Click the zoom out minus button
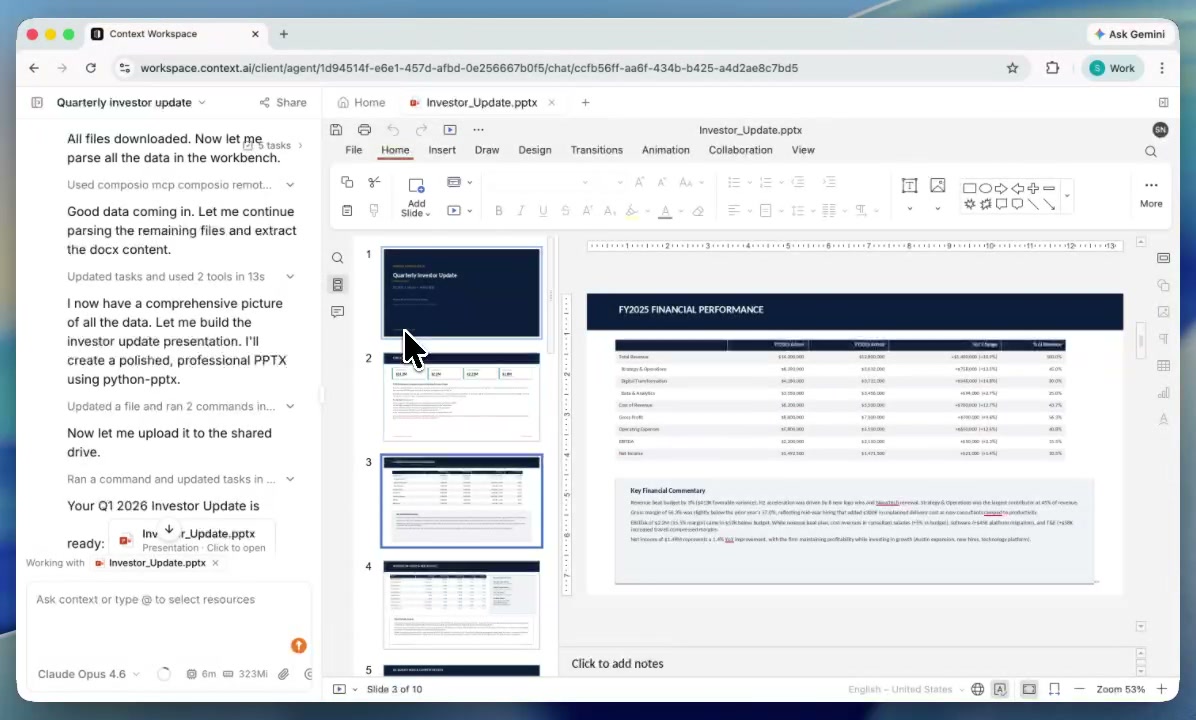Image resolution: width=1196 pixels, height=720 pixels. click(x=1079, y=689)
